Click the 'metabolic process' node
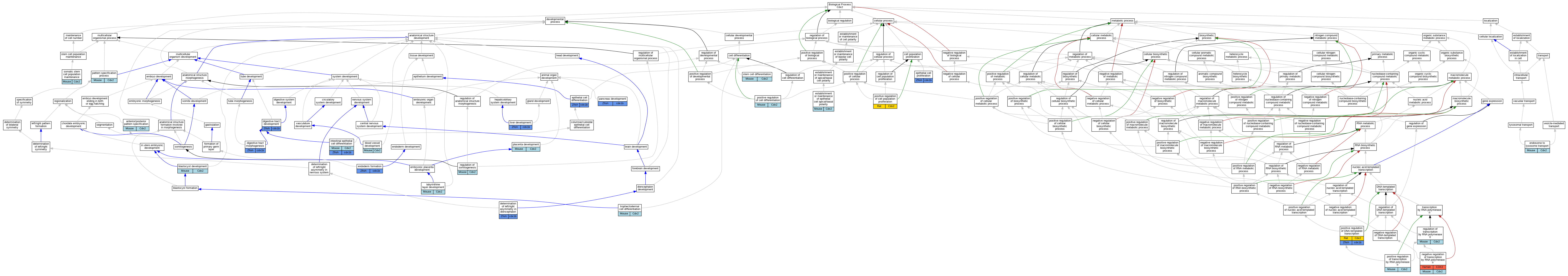The image size is (1568, 276). coord(1122,21)
